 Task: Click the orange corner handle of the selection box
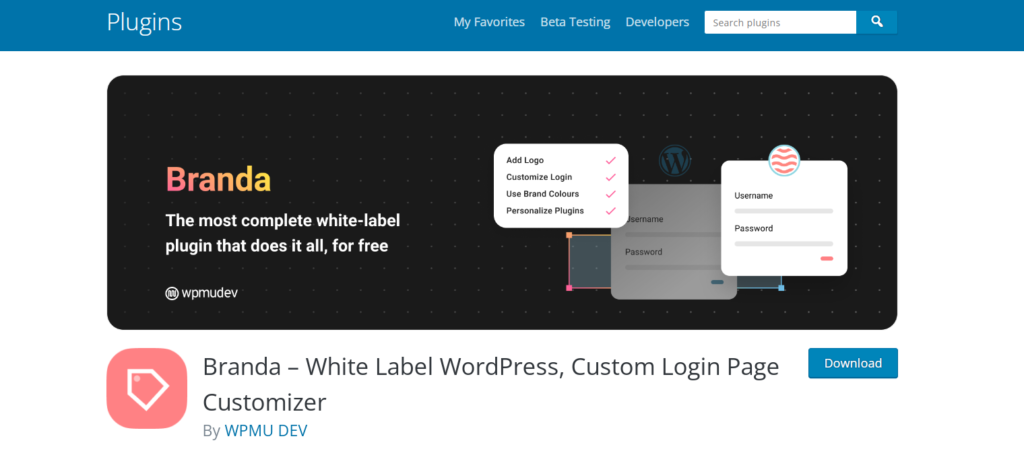pos(569,236)
